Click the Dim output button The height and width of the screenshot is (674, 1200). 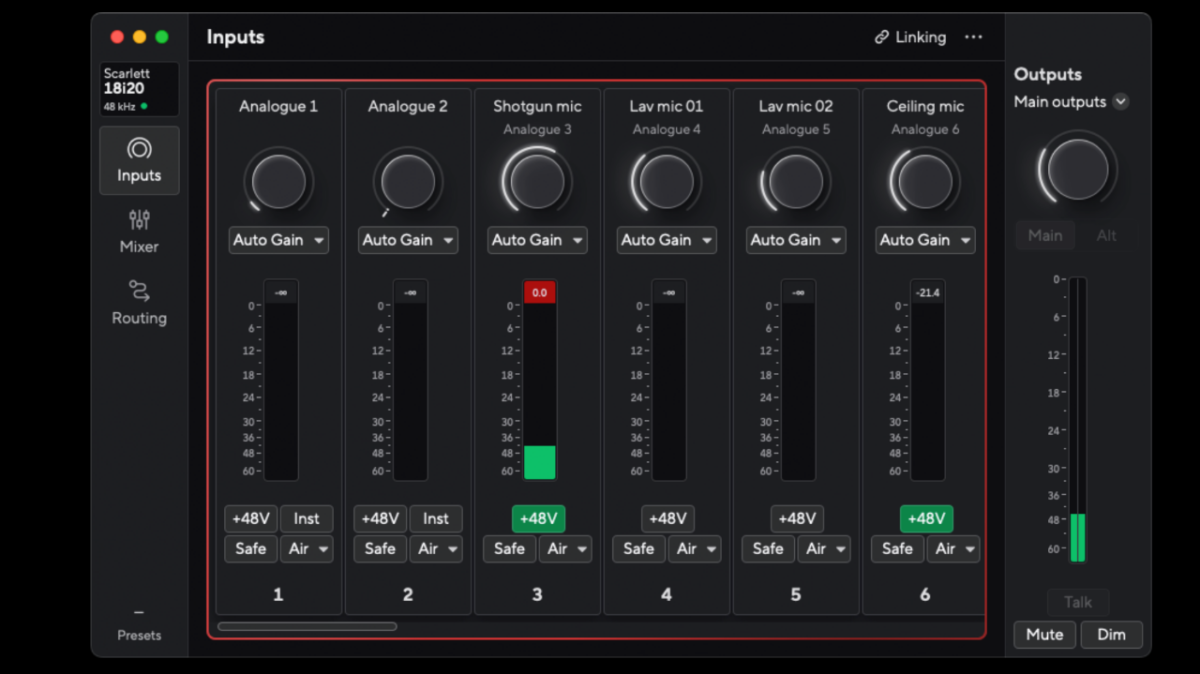[x=1111, y=634]
